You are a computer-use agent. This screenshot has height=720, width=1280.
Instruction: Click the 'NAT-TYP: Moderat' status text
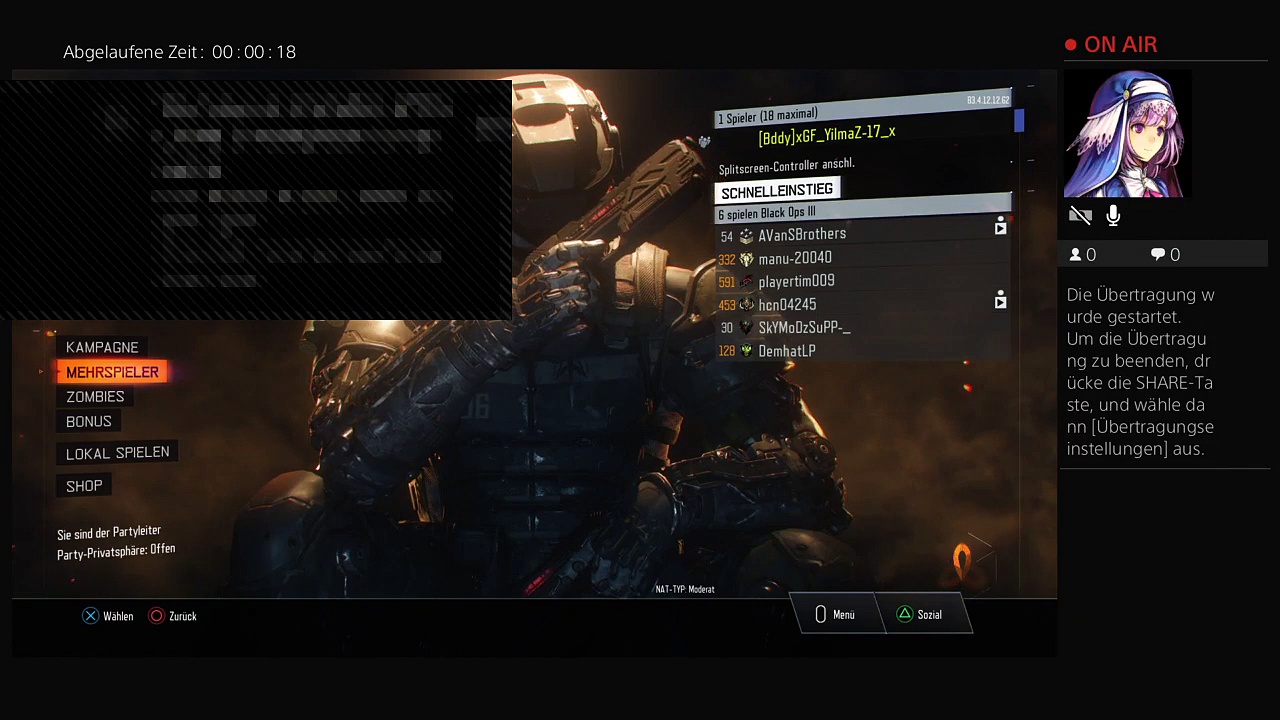[685, 589]
